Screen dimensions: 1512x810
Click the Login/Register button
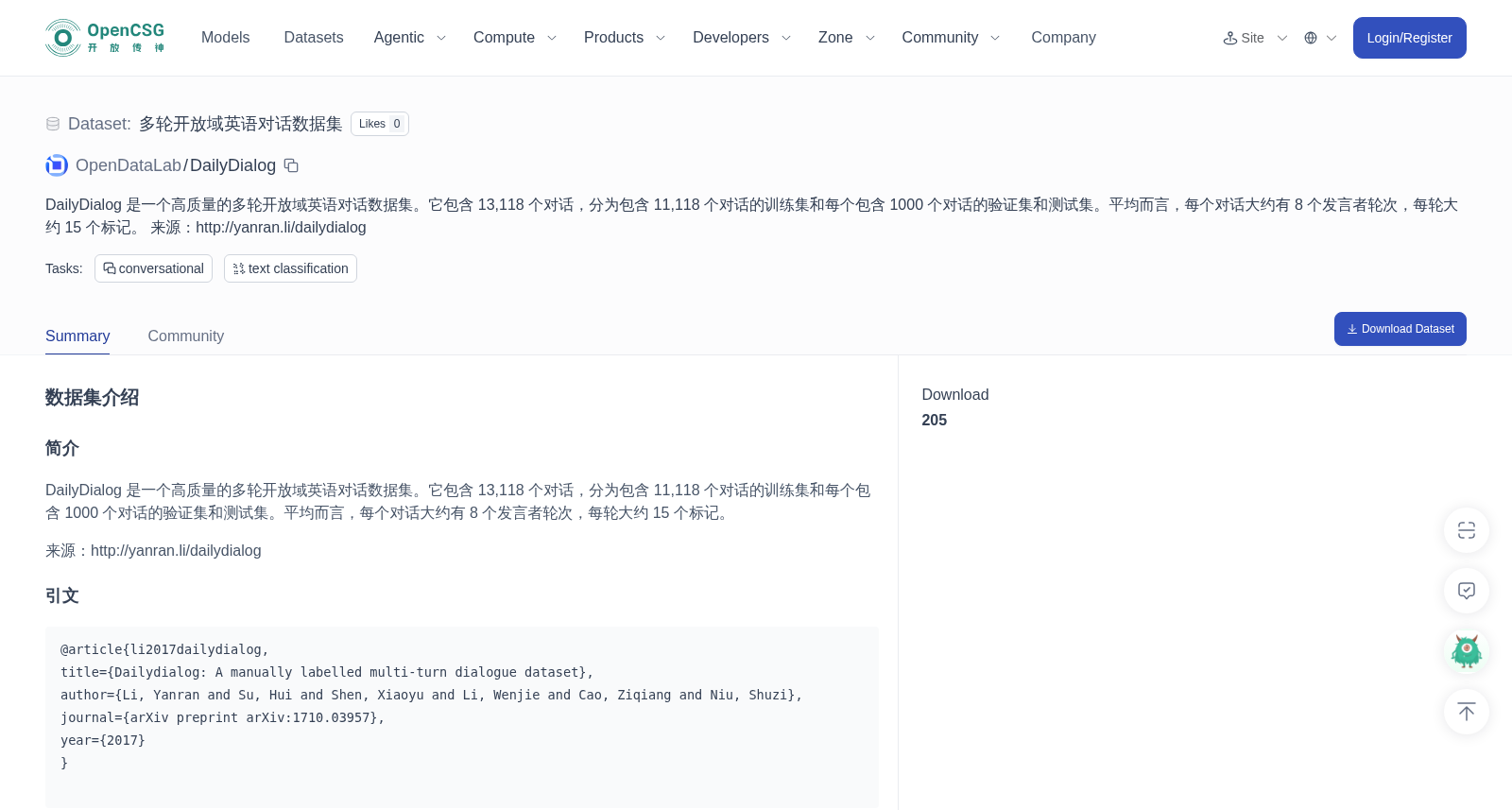tap(1409, 38)
